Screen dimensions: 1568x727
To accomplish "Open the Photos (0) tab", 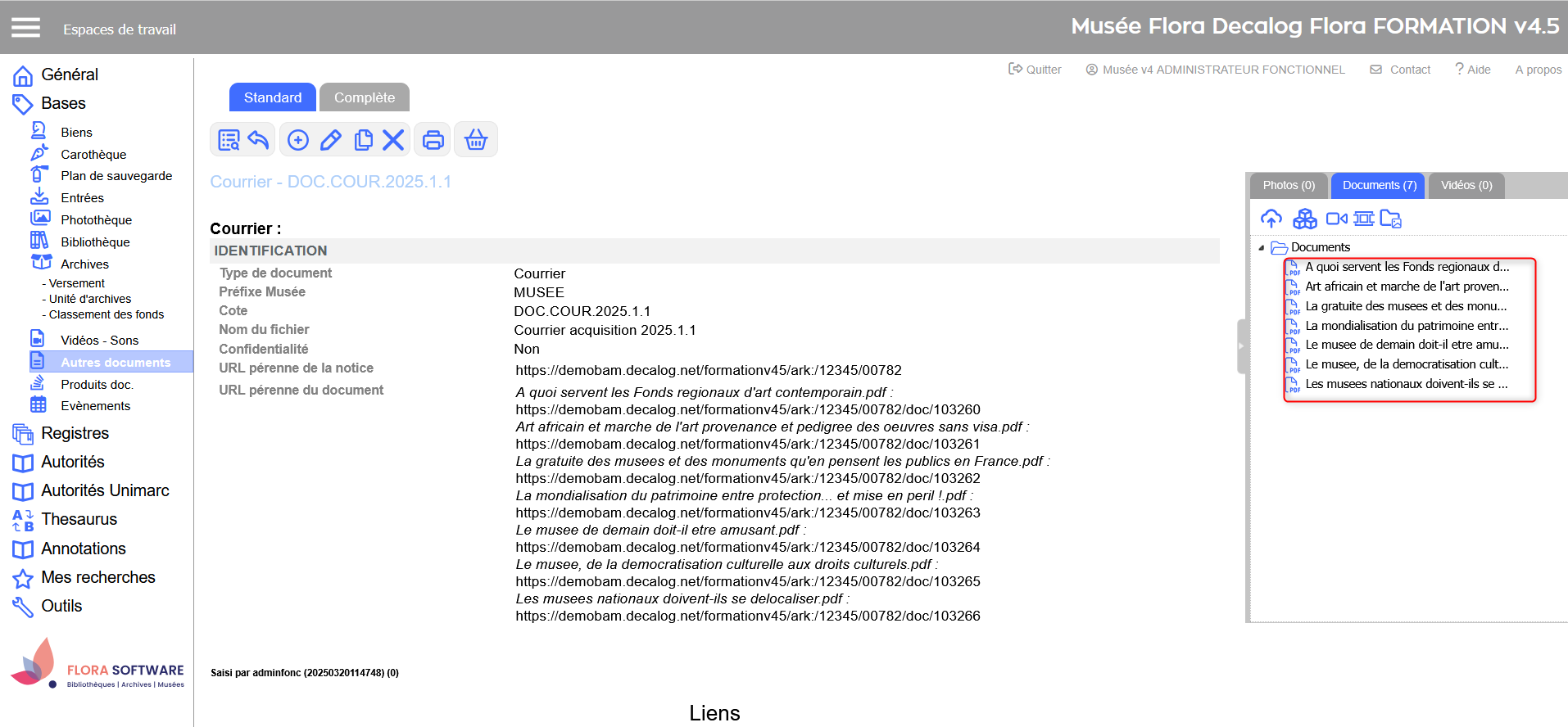I will coord(1288,185).
